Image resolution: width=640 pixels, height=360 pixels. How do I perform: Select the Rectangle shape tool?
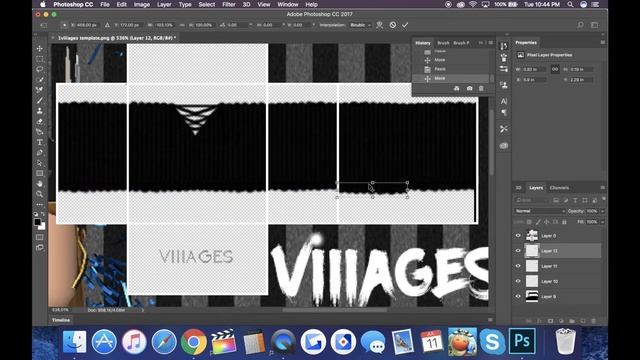40,173
